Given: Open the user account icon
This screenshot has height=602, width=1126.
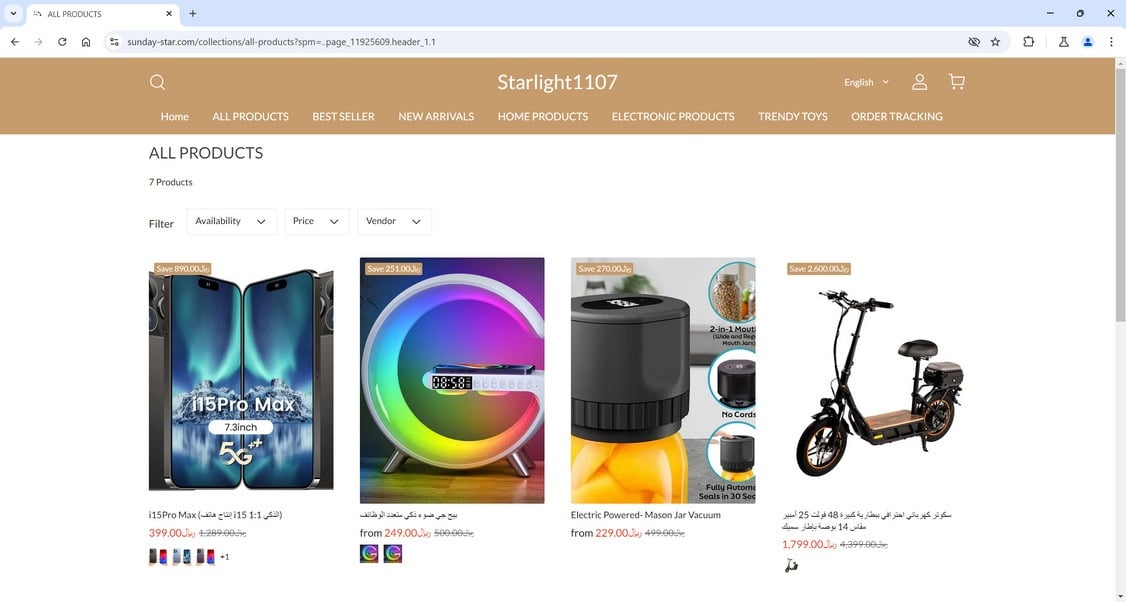Looking at the screenshot, I should point(919,82).
